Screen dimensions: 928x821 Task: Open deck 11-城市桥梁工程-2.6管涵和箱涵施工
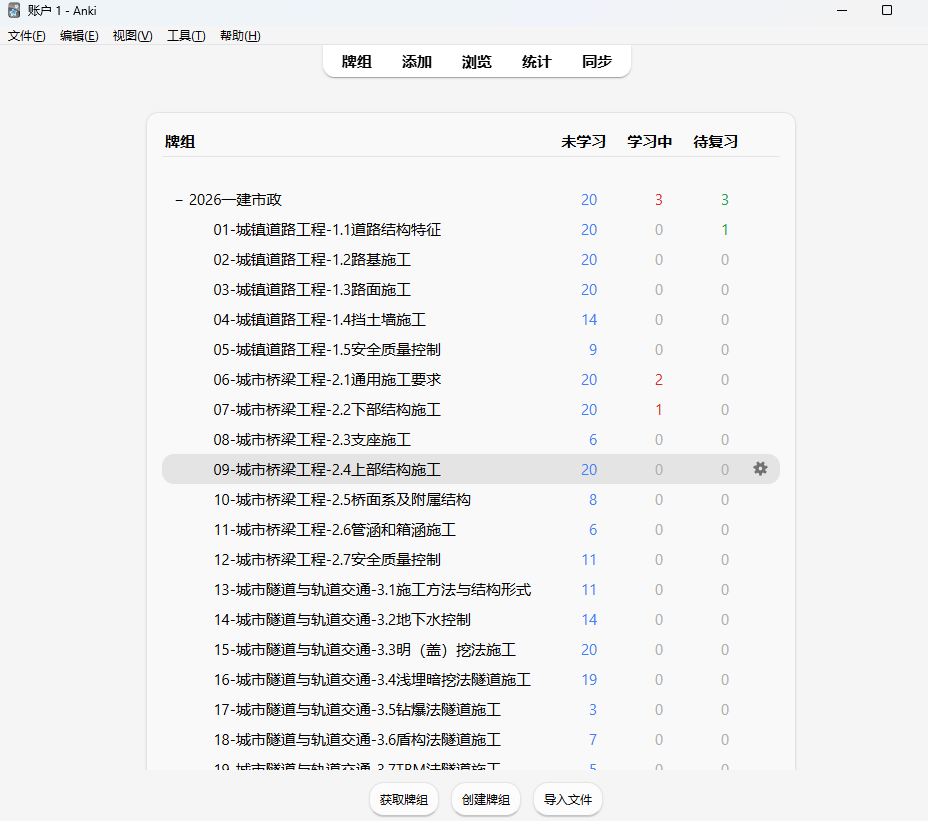click(x=335, y=530)
